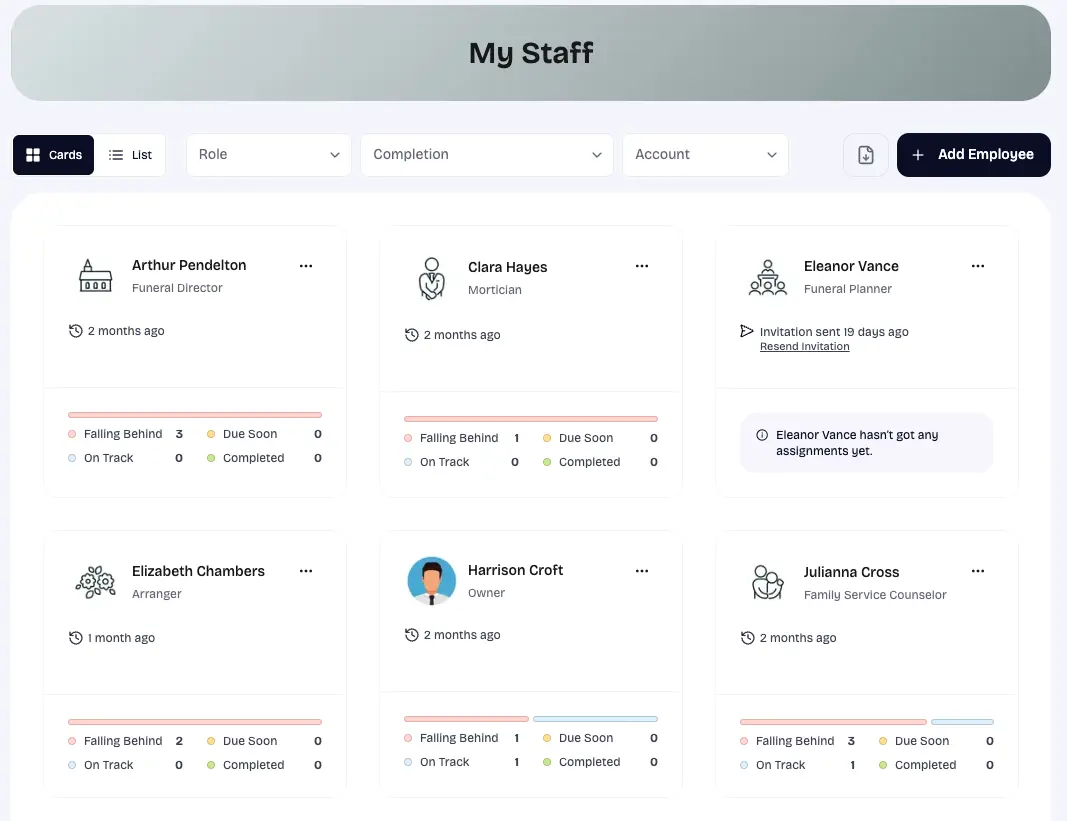Open the Completion filter dropdown
This screenshot has width=1067, height=821.
487,155
